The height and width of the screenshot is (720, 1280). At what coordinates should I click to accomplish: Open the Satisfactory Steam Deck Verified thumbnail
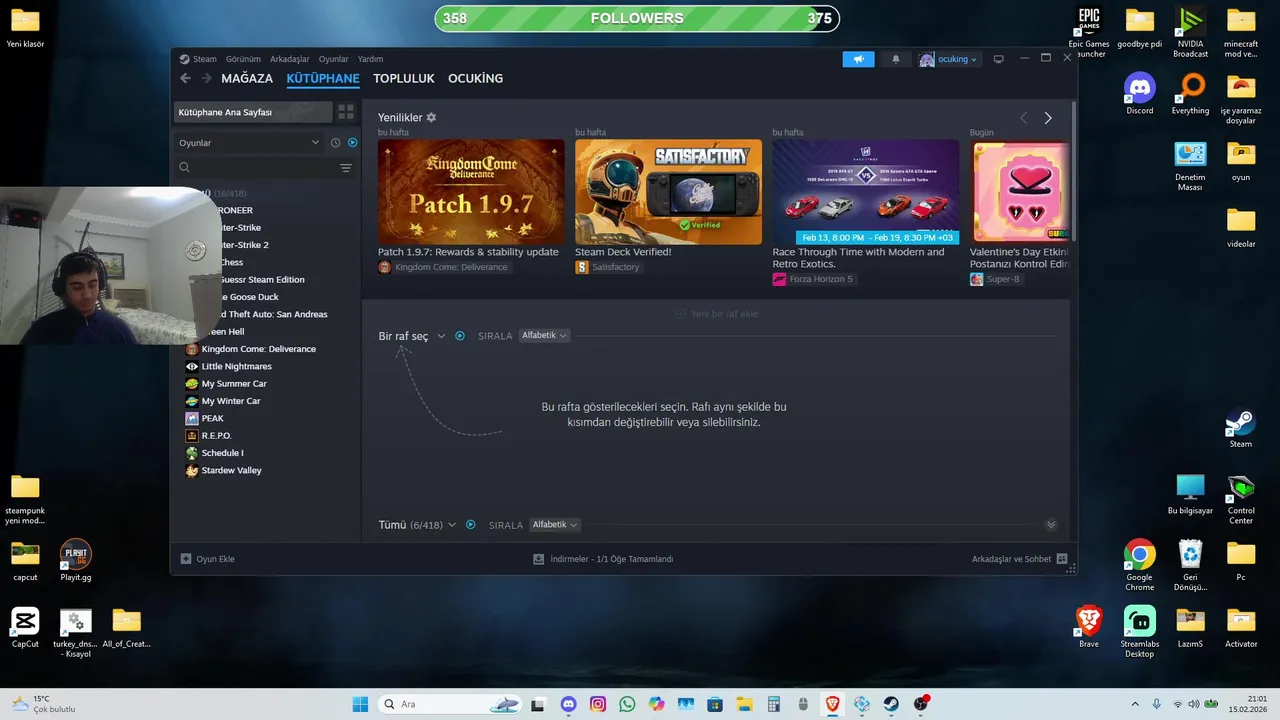point(668,192)
